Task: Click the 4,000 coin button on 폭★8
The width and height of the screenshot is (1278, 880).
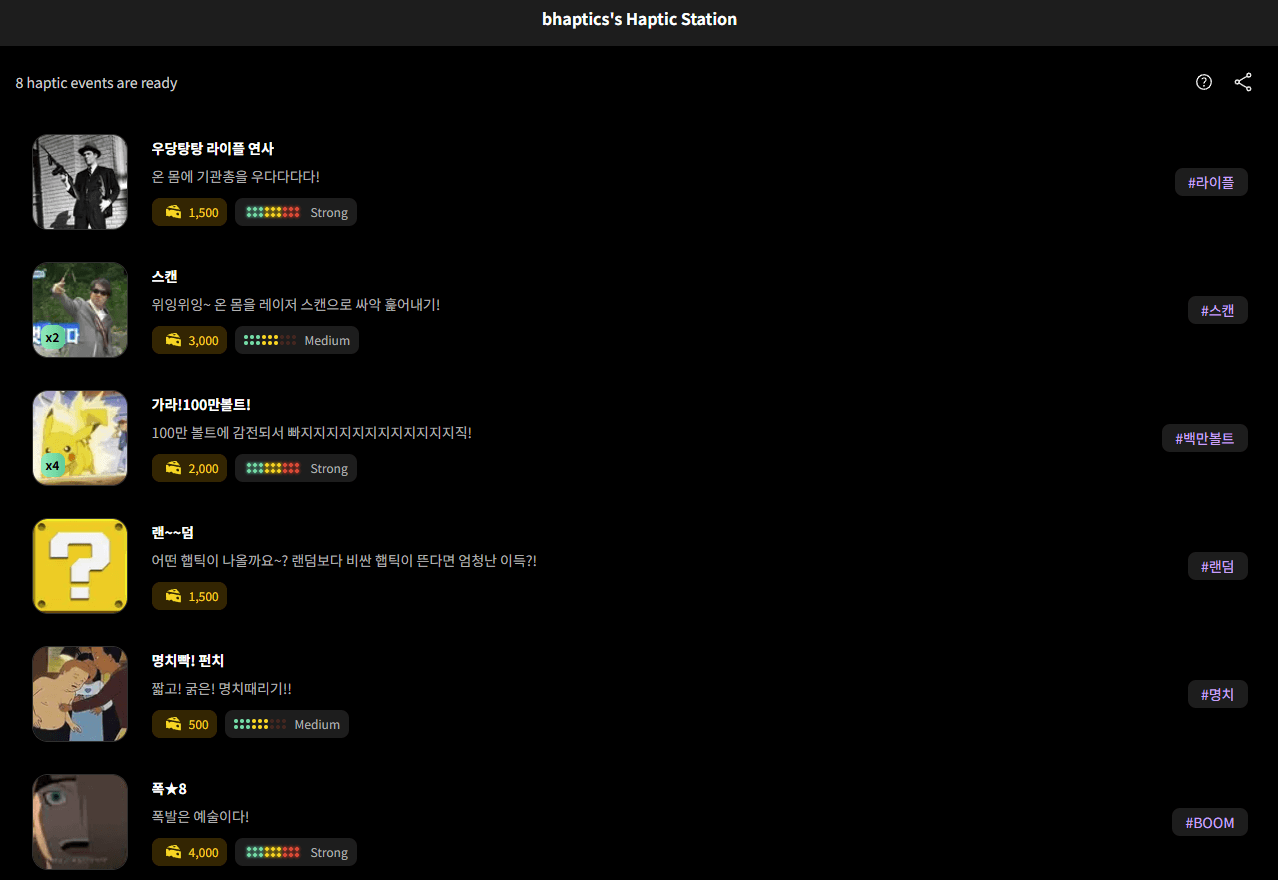Action: [189, 852]
